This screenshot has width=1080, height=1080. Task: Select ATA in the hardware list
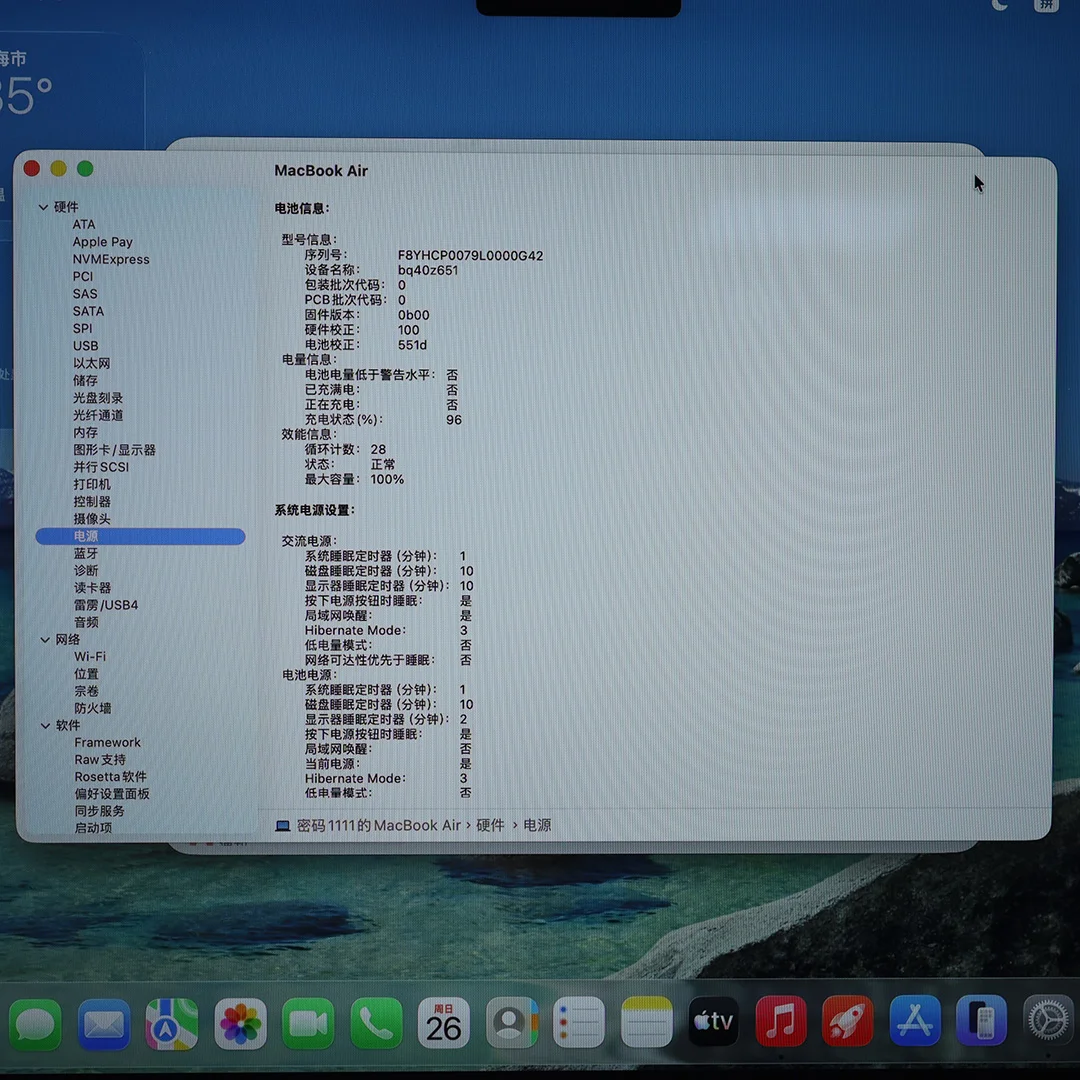click(x=84, y=225)
